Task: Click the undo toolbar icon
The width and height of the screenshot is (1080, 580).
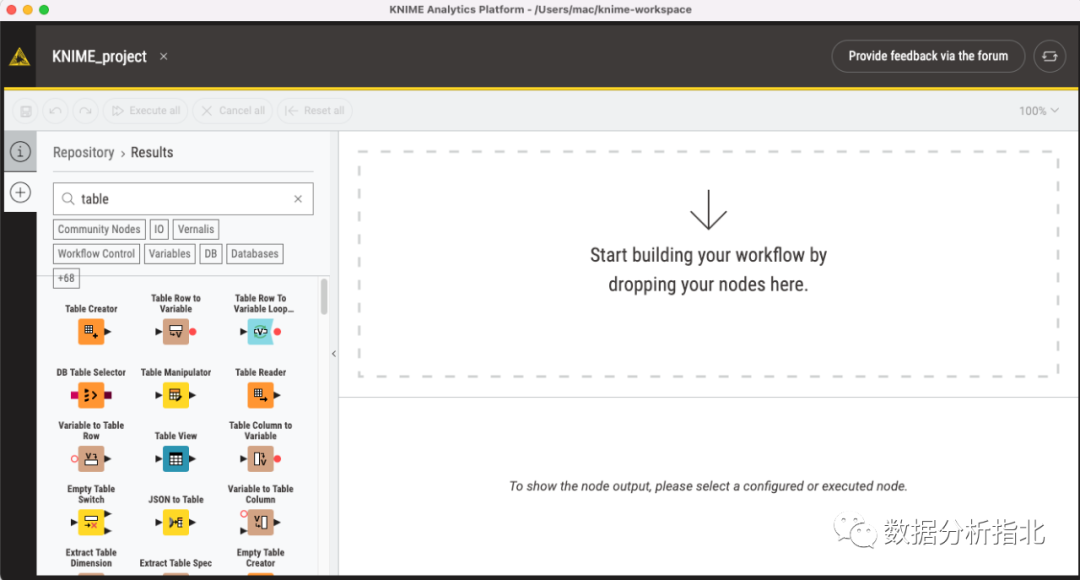Action: click(55, 111)
